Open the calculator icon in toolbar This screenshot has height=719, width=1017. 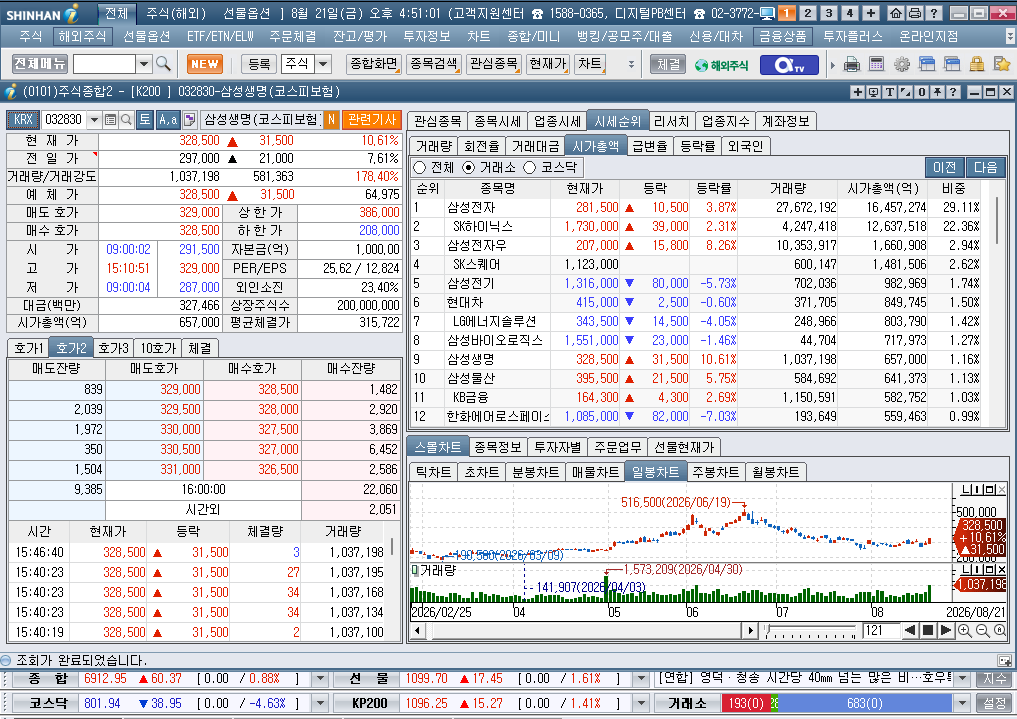click(876, 64)
